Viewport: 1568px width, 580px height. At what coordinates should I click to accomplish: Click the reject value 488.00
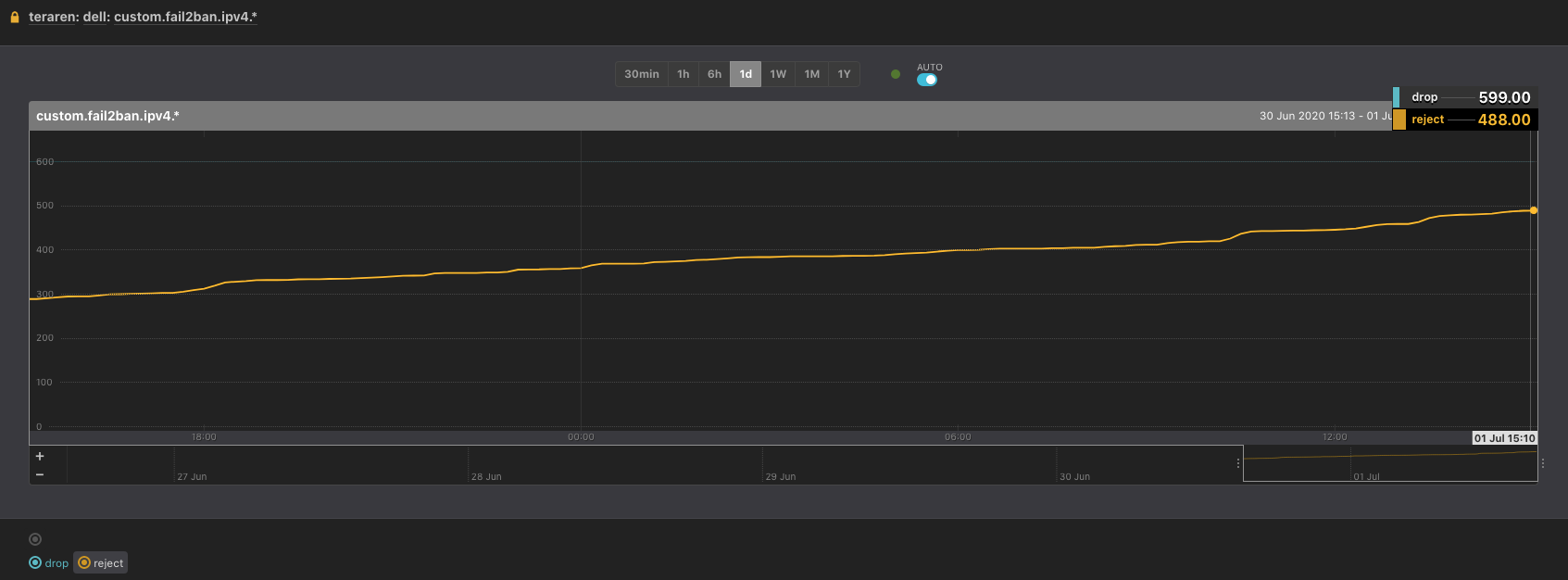point(1504,120)
